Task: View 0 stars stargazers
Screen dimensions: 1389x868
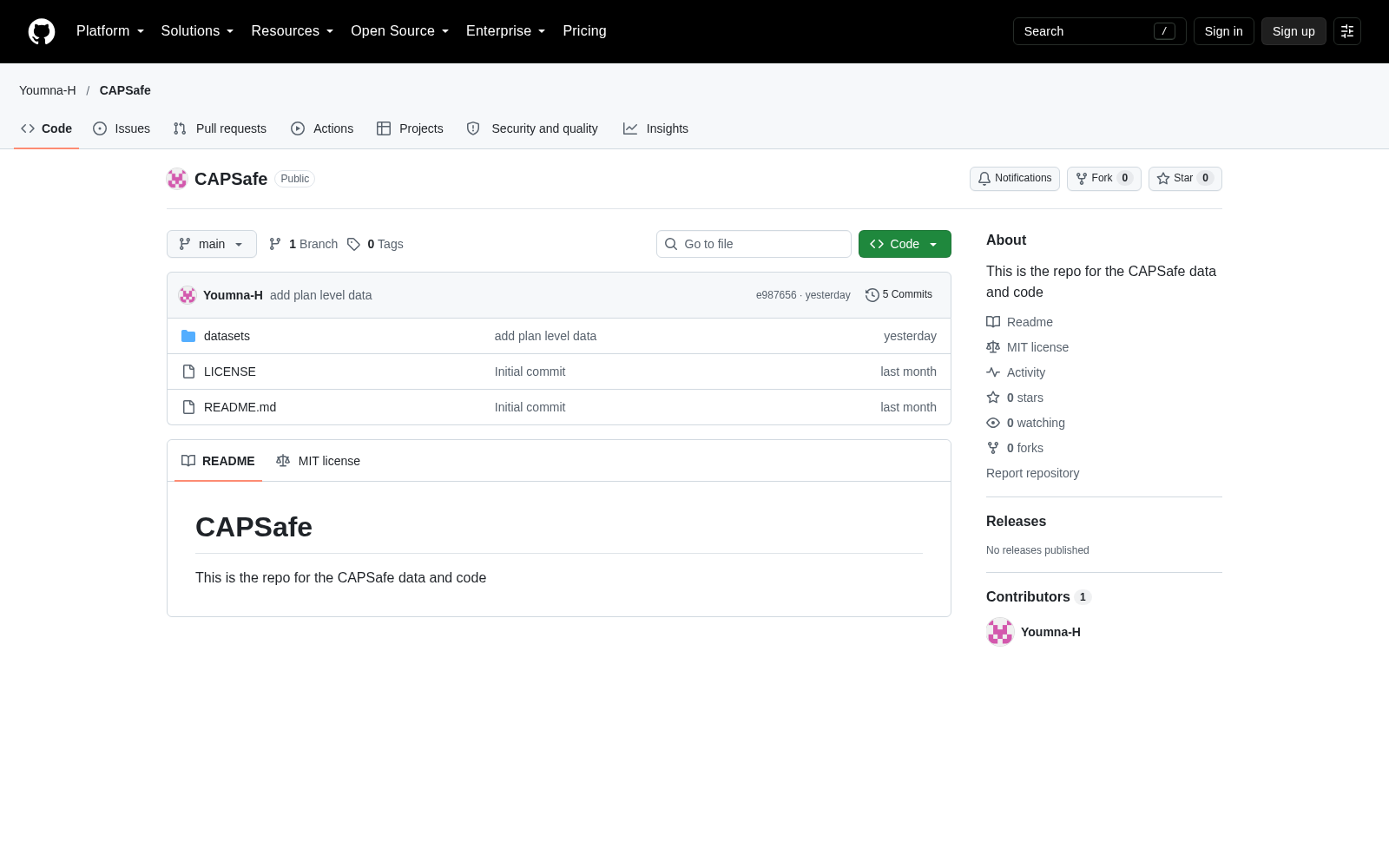Action: [1015, 398]
